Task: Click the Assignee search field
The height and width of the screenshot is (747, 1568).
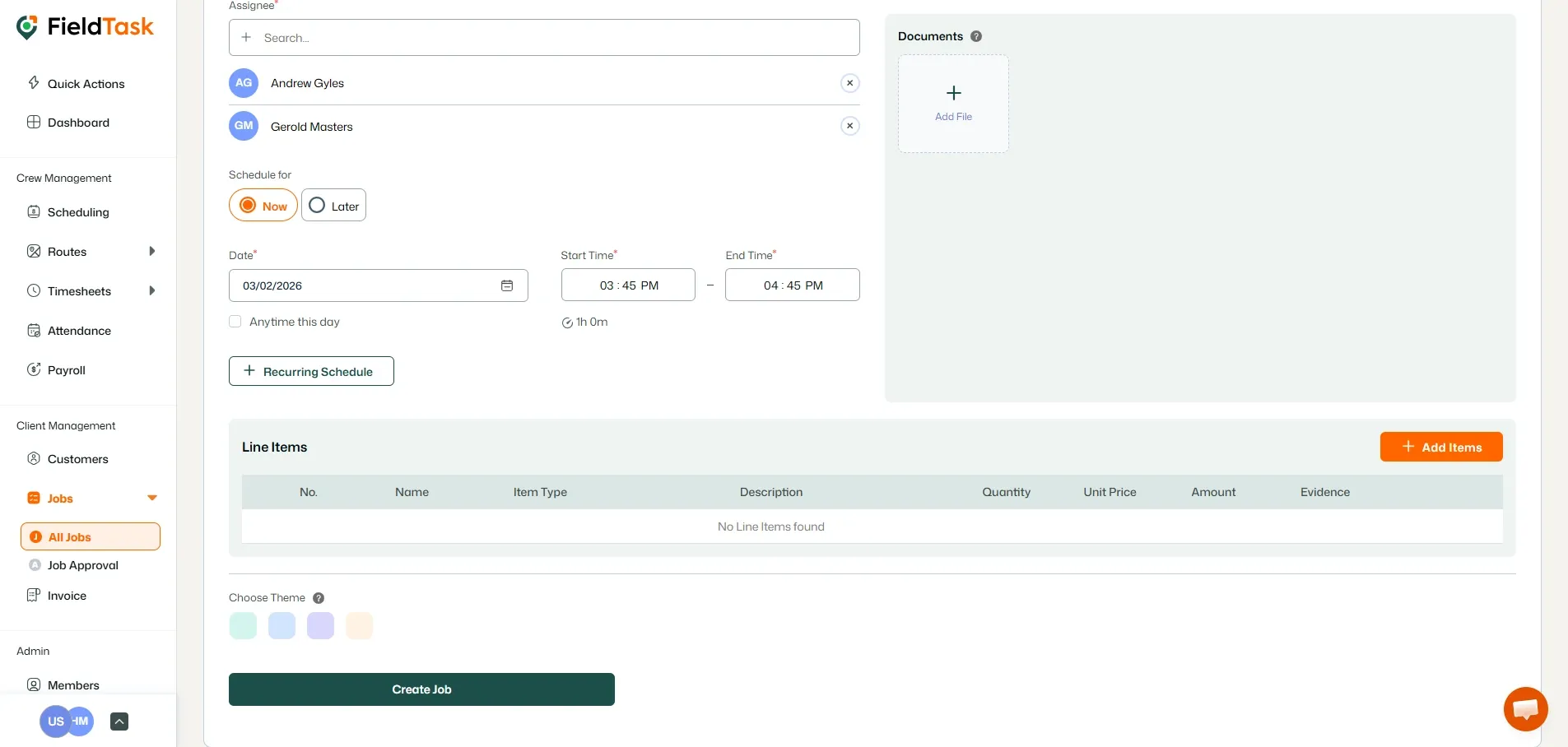Action: coord(544,38)
